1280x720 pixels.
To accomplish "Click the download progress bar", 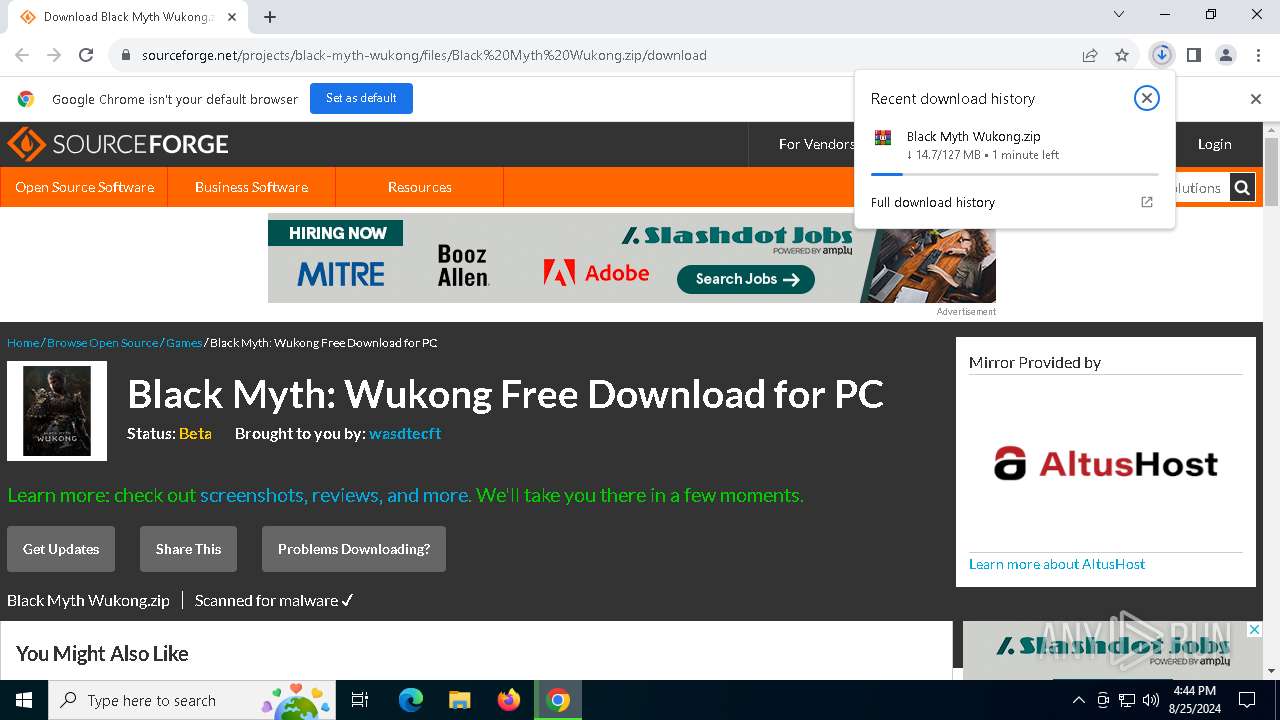I will pyautogui.click(x=1015, y=174).
